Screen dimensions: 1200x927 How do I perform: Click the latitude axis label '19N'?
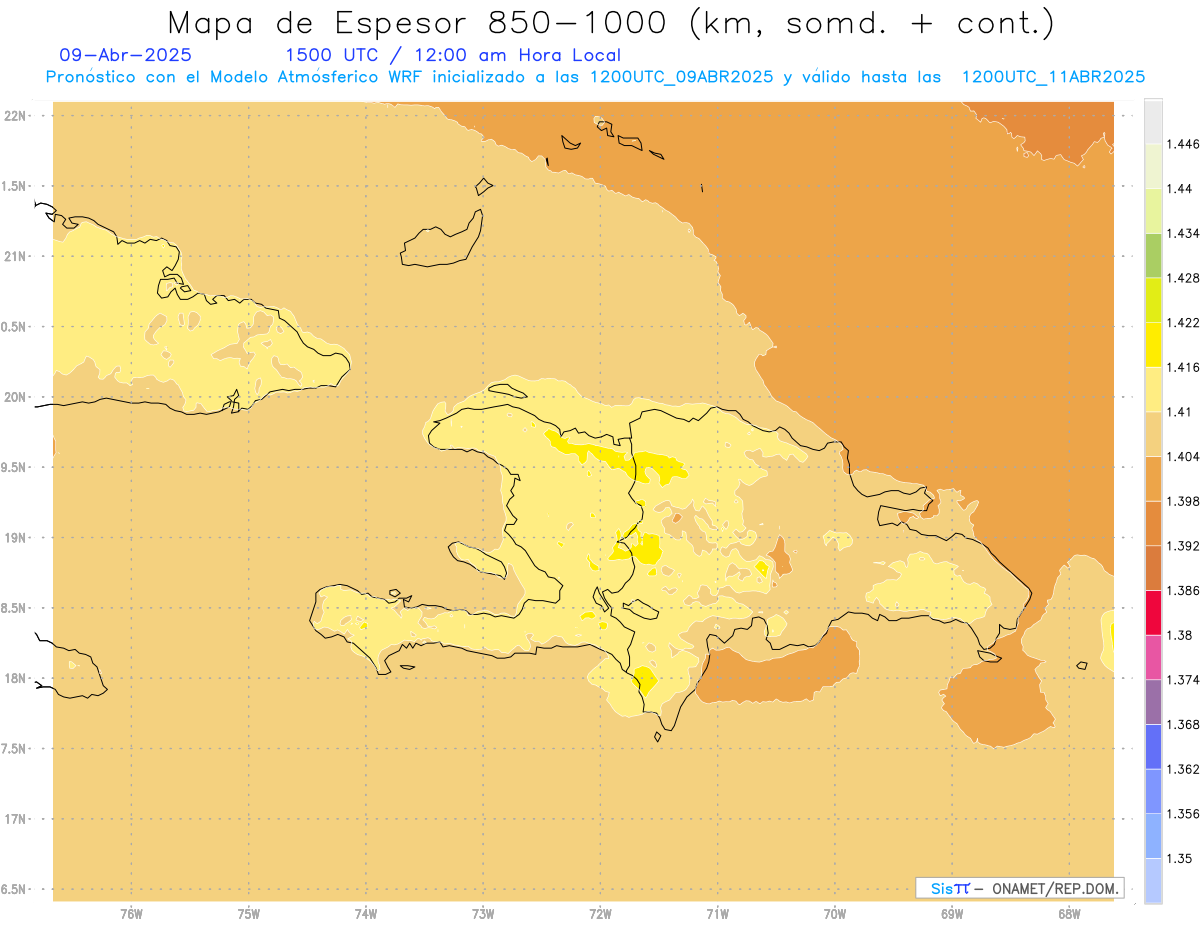(16, 538)
